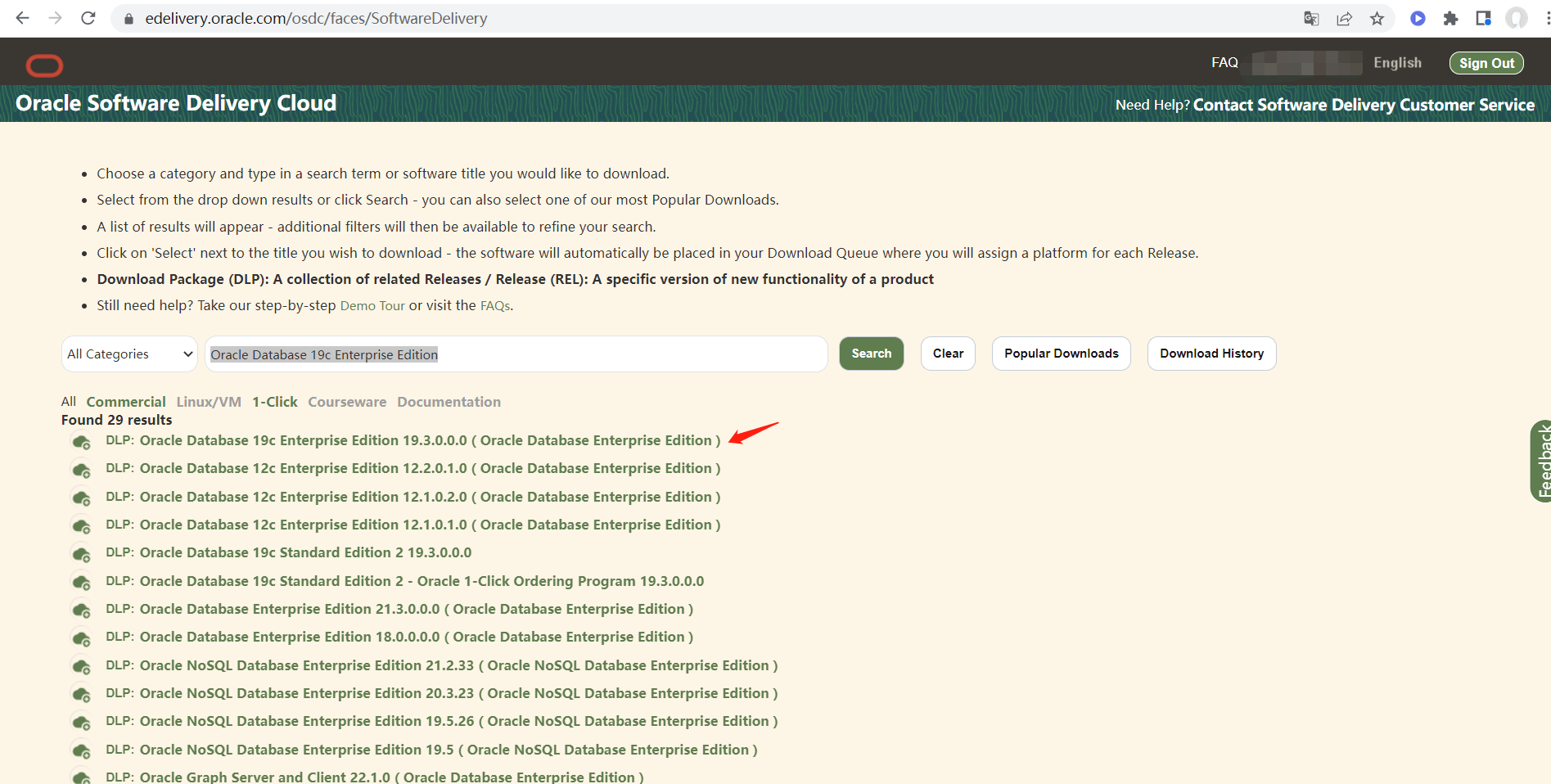The image size is (1551, 784).
Task: Open the blue play extension icon
Action: [1418, 19]
